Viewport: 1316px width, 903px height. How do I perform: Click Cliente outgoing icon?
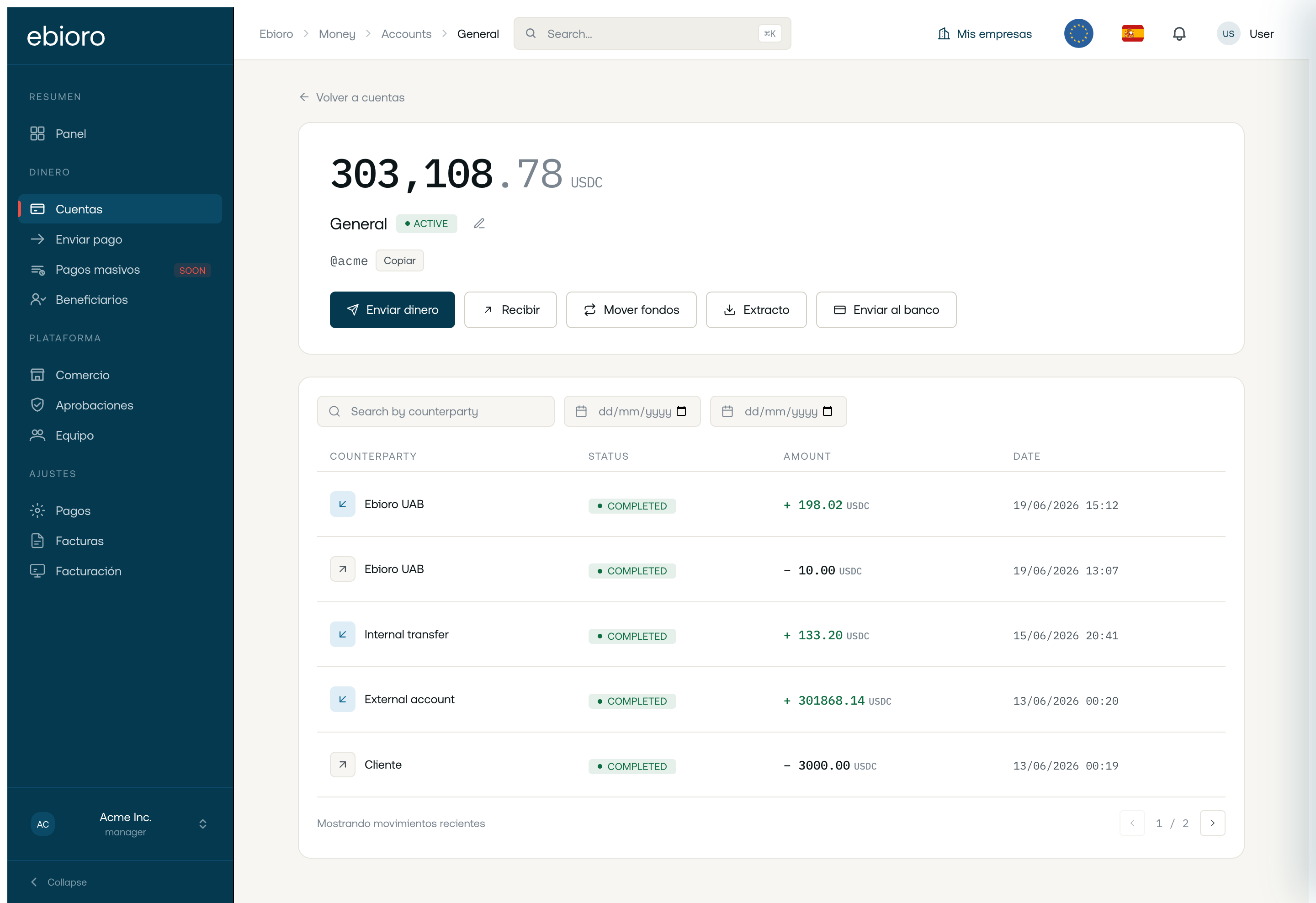(343, 764)
